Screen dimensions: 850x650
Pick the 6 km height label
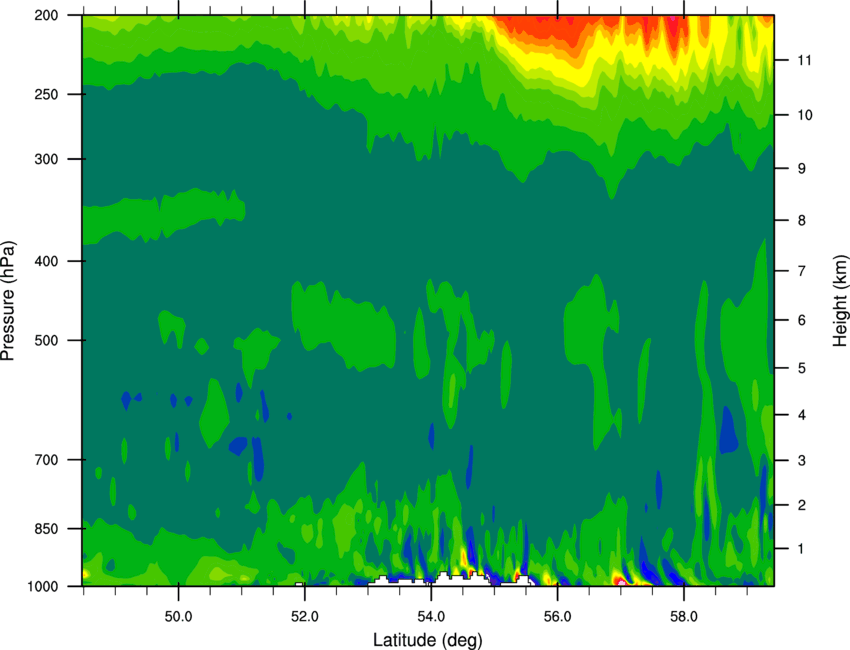tap(802, 320)
